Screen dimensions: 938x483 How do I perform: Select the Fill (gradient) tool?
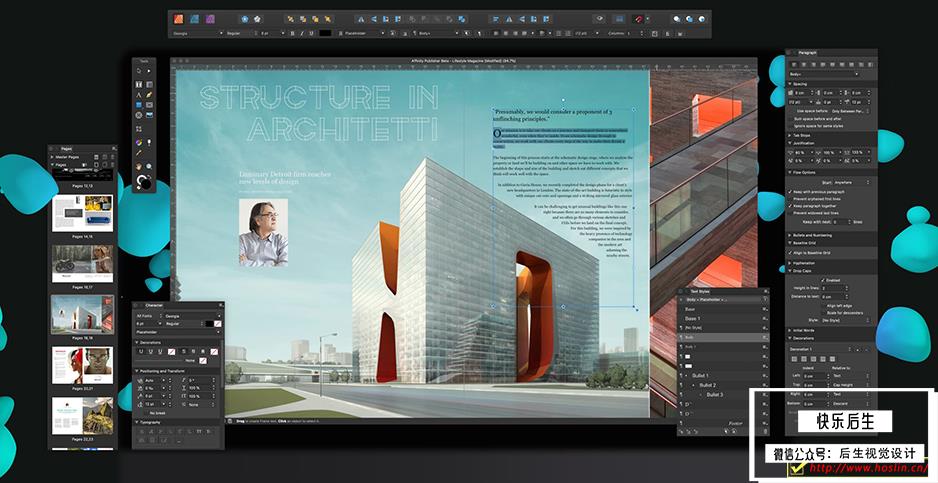pyautogui.click(x=138, y=142)
